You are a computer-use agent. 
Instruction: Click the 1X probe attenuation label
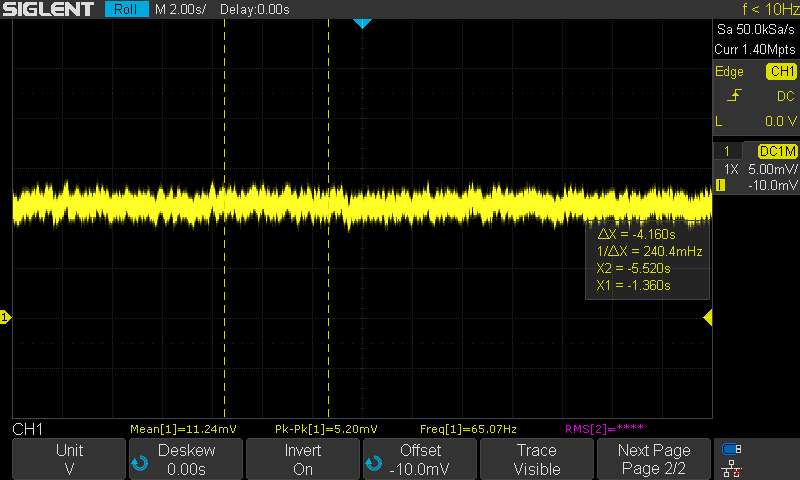[731, 169]
